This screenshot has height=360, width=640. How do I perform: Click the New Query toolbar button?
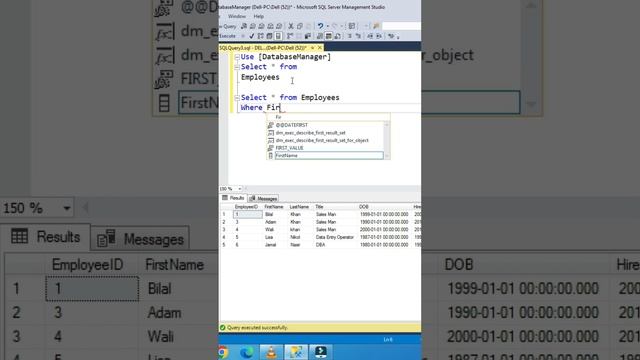coord(229,26)
